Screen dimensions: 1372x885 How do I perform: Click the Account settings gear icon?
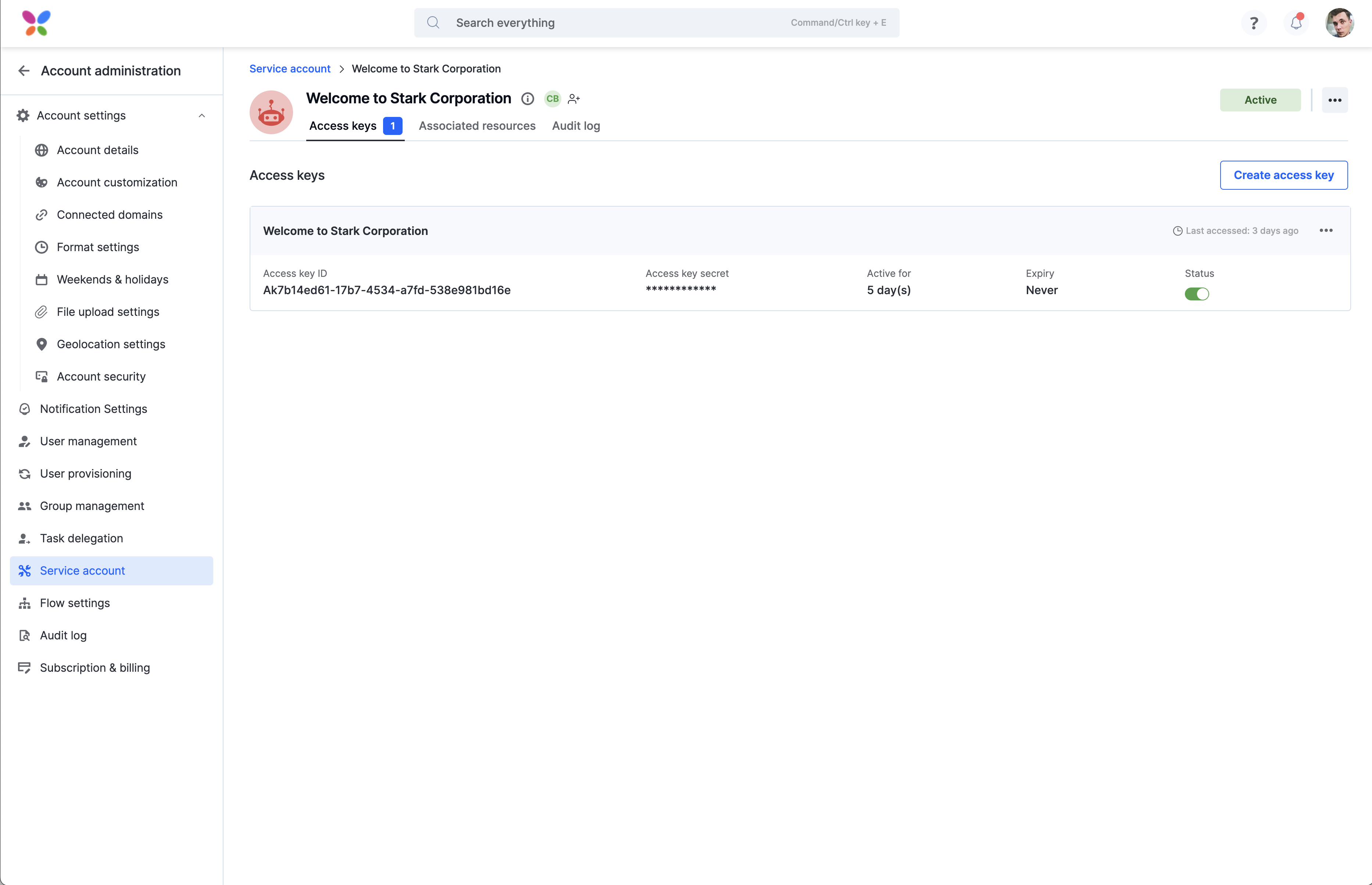coord(23,115)
